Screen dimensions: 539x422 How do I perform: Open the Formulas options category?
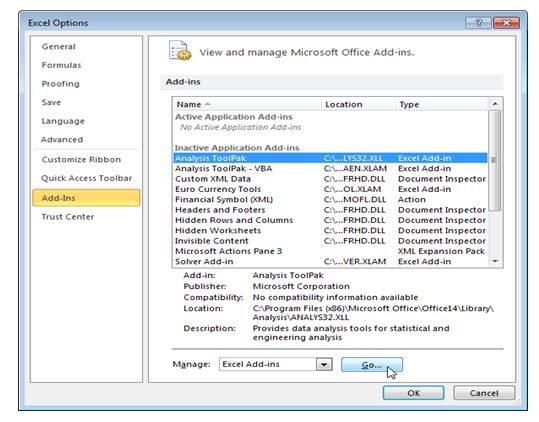click(62, 65)
